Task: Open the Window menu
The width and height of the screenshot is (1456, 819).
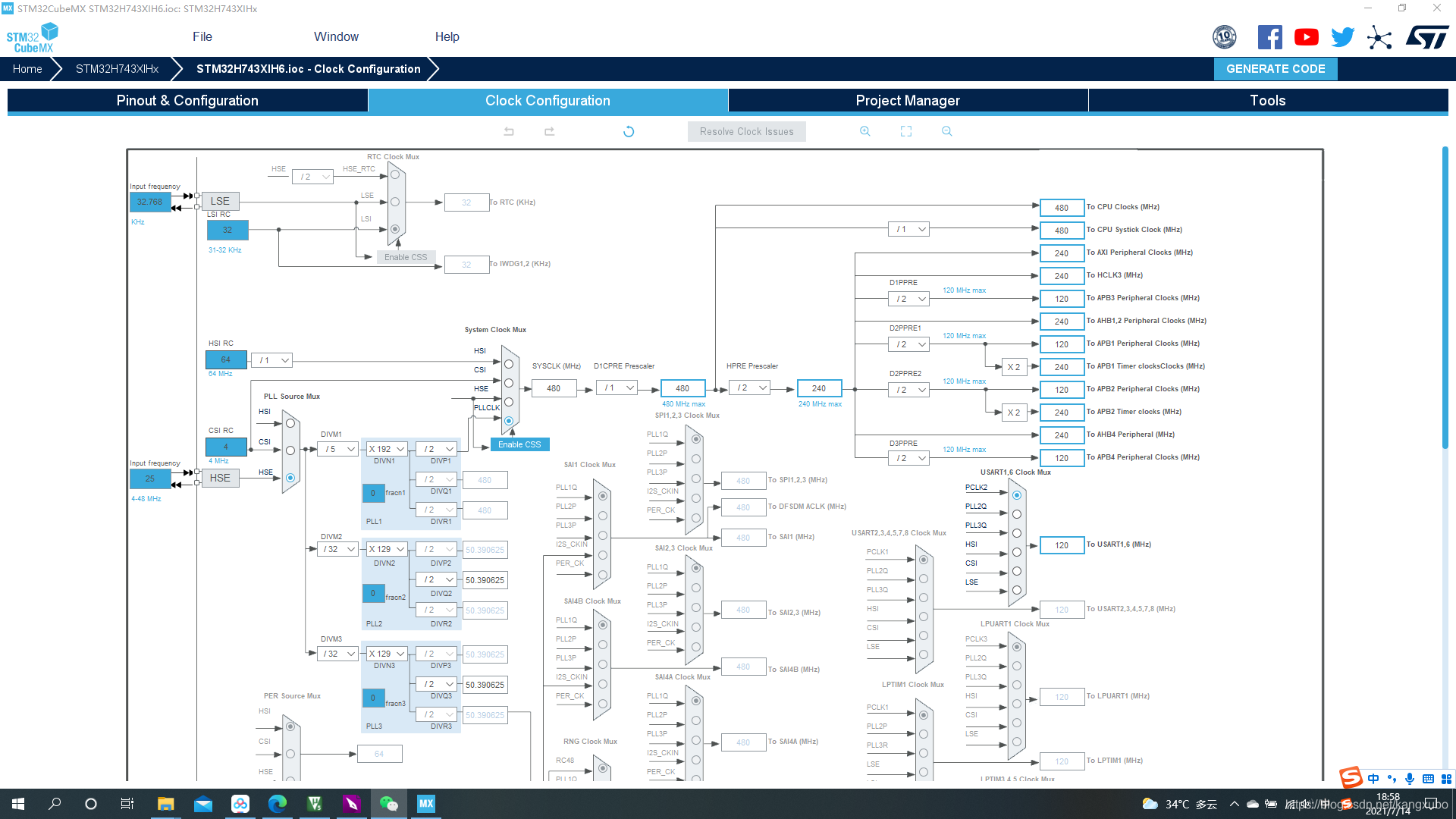Action: coord(336,36)
